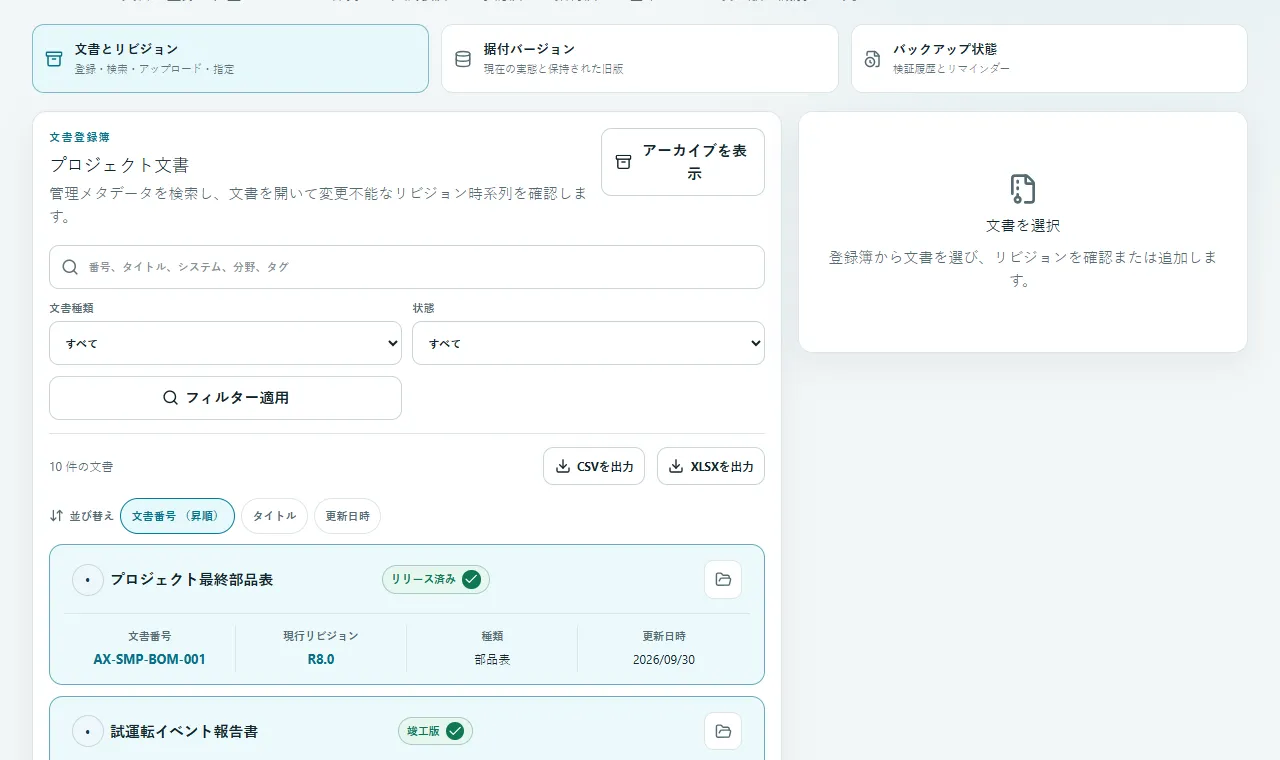Open the 文書種類 dropdown
The width and height of the screenshot is (1280, 760).
click(225, 343)
